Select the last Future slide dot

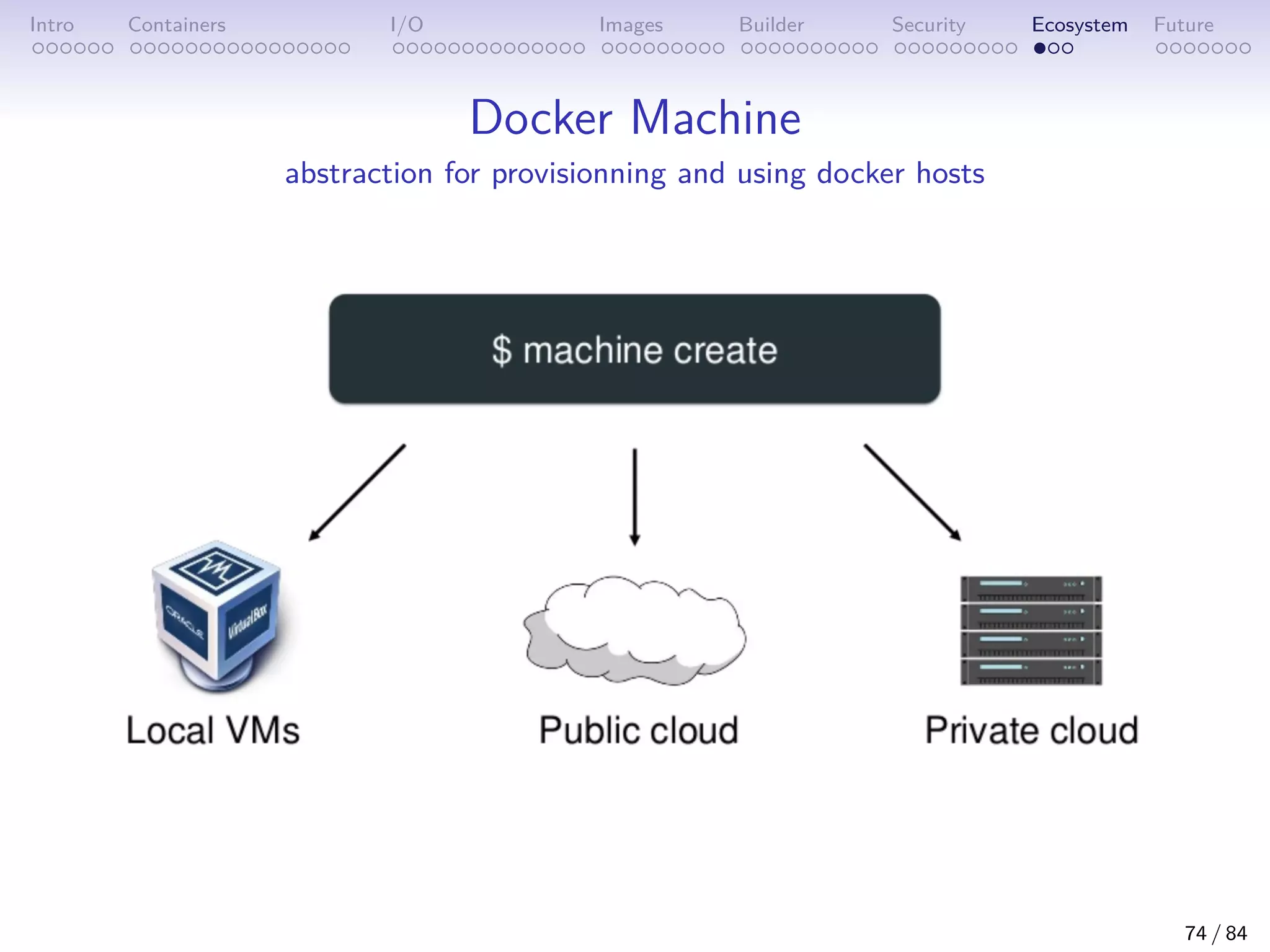pyautogui.click(x=1245, y=48)
